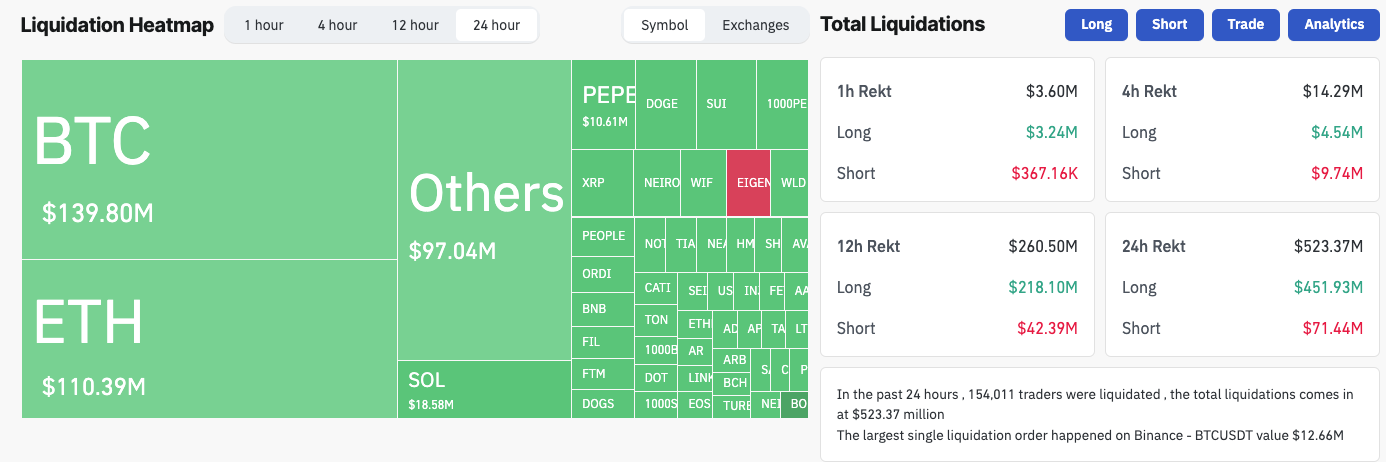Switch heatmap to 1 hour timeframe
The height and width of the screenshot is (462, 1386).
click(x=263, y=25)
